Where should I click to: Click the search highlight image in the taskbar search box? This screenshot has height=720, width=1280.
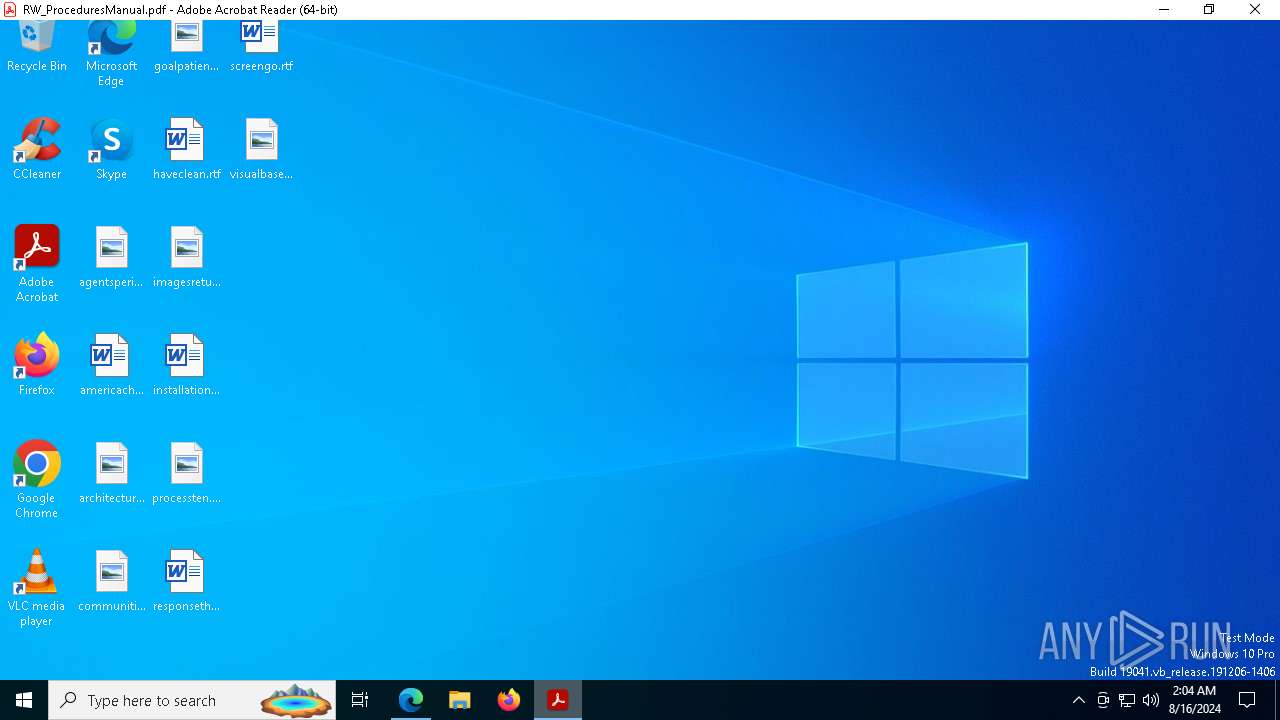click(x=296, y=700)
